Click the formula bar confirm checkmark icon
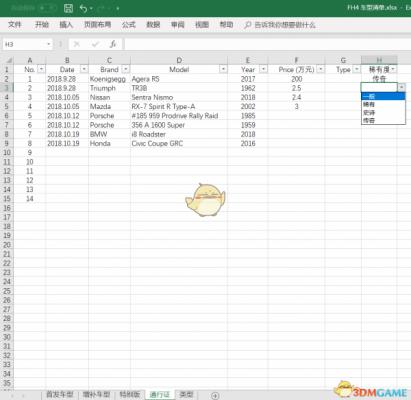This screenshot has height=400, width=411. tap(95, 44)
